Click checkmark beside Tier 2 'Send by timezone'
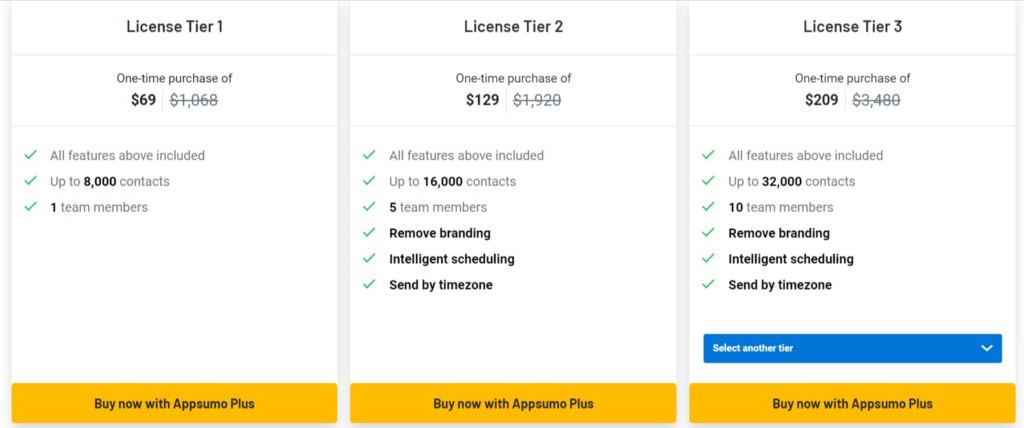 pyautogui.click(x=370, y=284)
